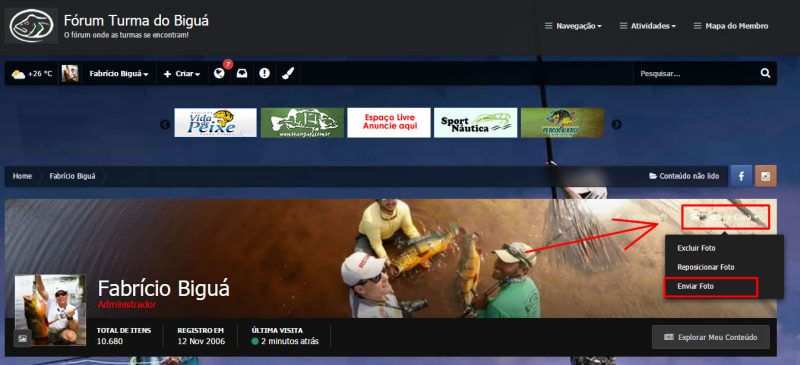Click the exclamation reports icon
The width and height of the screenshot is (800, 365).
(x=264, y=74)
